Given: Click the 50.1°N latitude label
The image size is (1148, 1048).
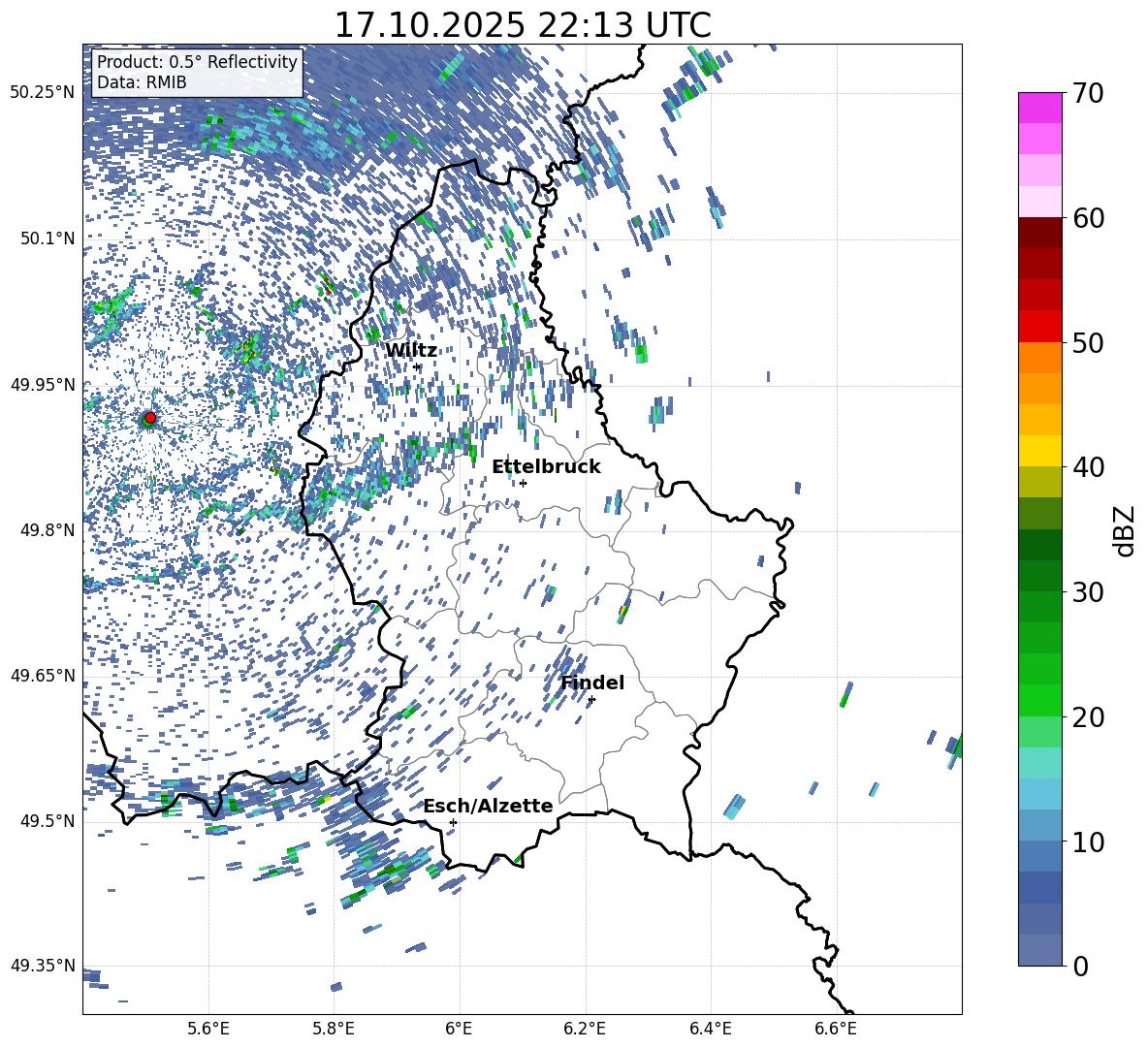Looking at the screenshot, I should [x=48, y=238].
